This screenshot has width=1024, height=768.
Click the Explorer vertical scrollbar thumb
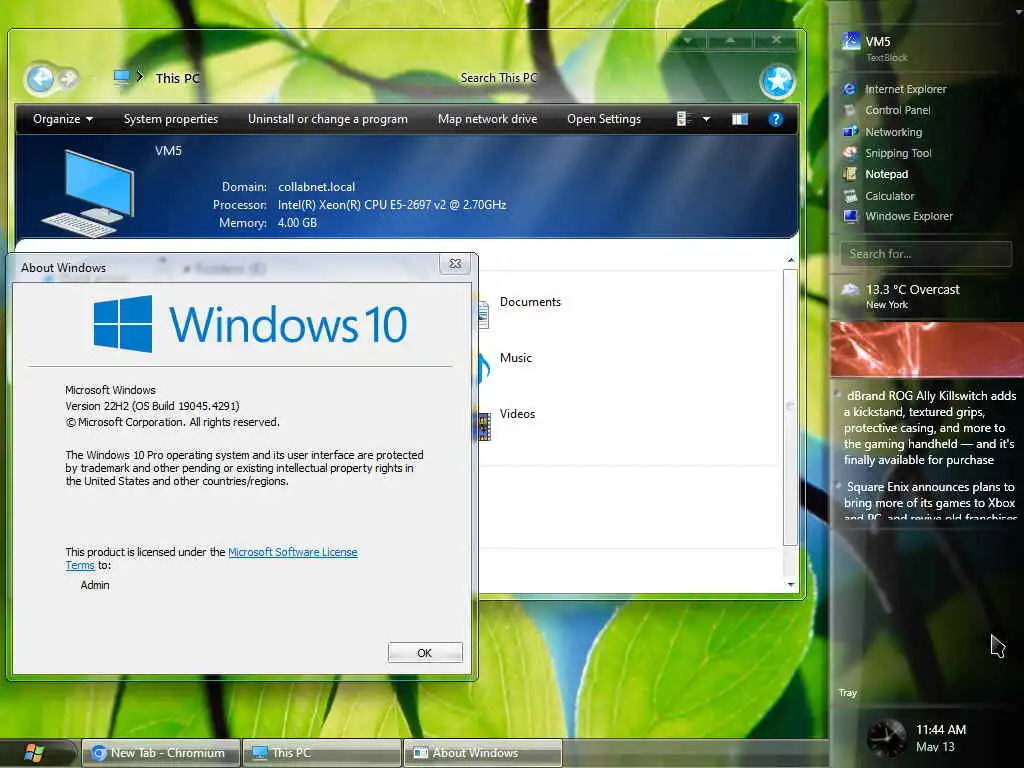coord(790,407)
